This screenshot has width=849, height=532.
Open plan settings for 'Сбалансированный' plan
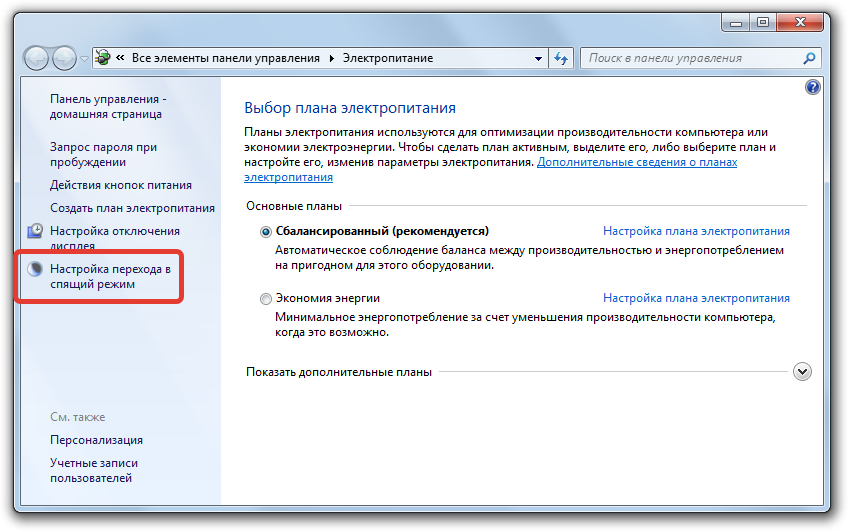(x=696, y=231)
